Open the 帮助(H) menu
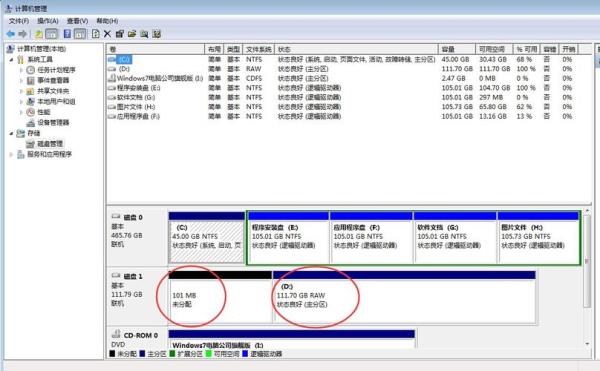 [107, 21]
